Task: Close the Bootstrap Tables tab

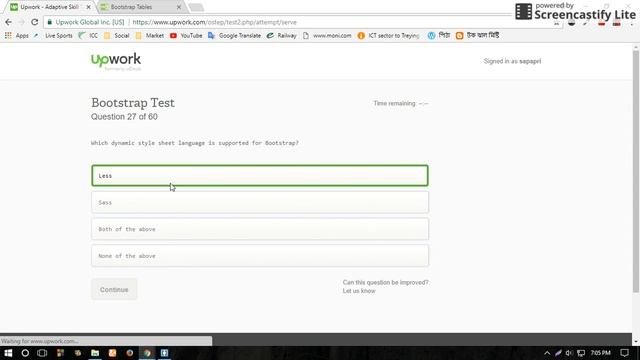Action: point(179,7)
